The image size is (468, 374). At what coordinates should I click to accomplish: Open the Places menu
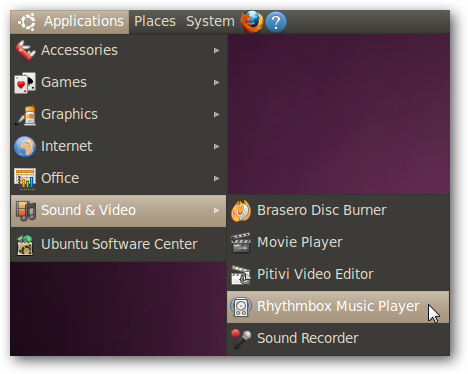coord(155,21)
